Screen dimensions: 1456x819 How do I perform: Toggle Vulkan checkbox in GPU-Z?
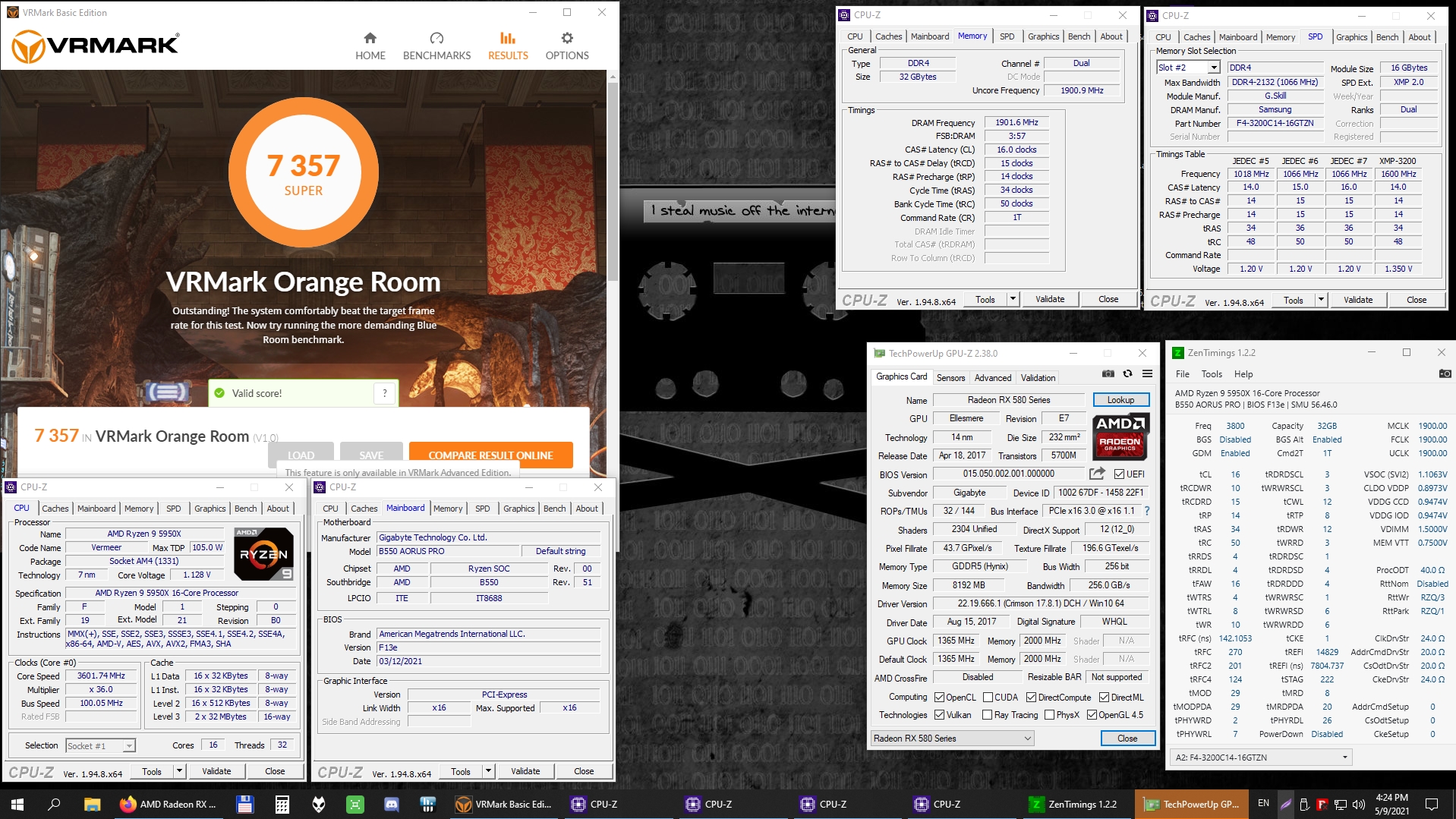click(939, 715)
